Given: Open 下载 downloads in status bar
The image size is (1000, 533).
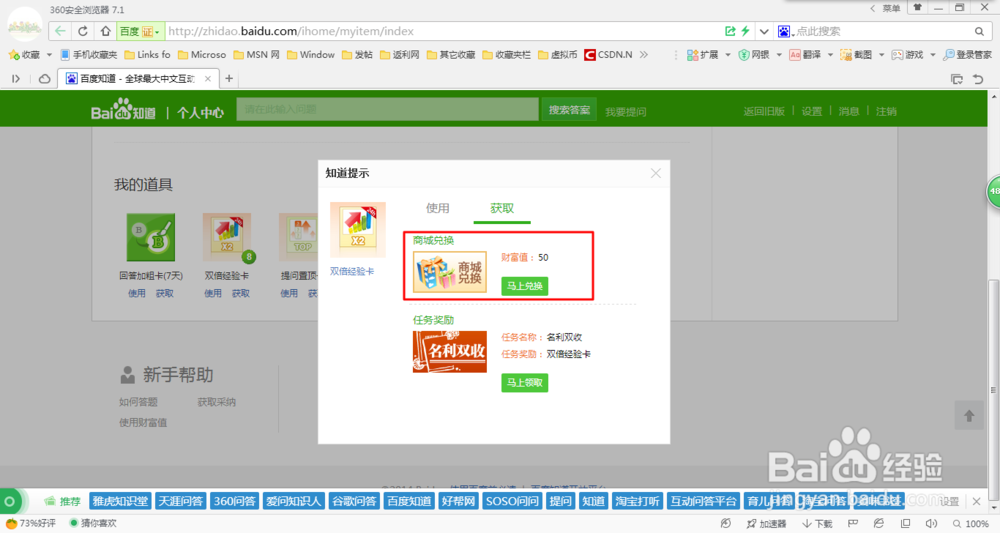Looking at the screenshot, I should coord(818,524).
